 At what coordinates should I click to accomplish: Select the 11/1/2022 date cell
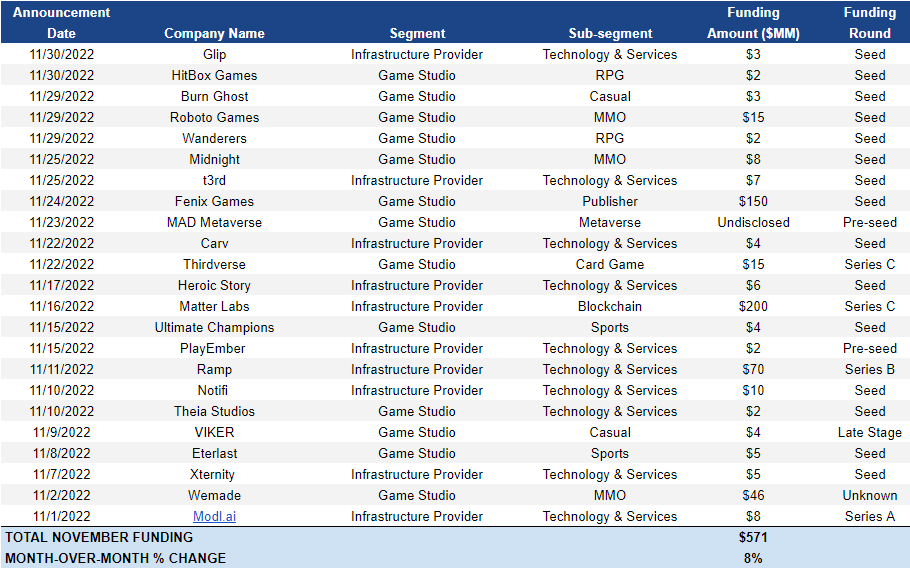point(62,516)
